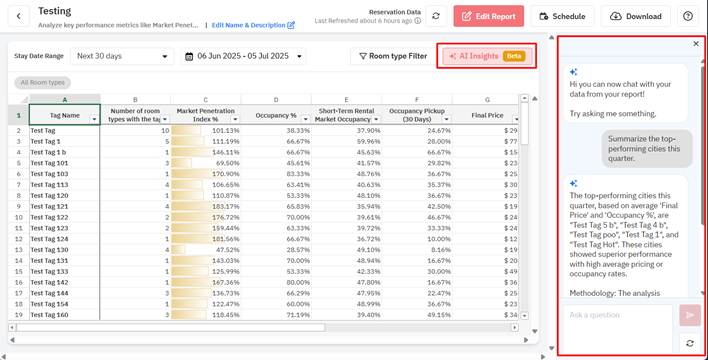Select the 80.00% occupancy cell

[x=276, y=282]
